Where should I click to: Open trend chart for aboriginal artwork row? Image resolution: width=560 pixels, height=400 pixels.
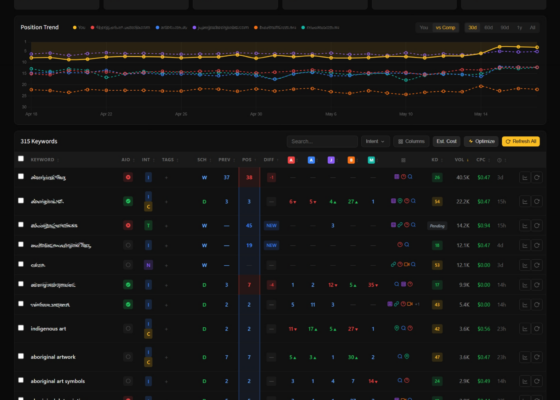tap(525, 357)
